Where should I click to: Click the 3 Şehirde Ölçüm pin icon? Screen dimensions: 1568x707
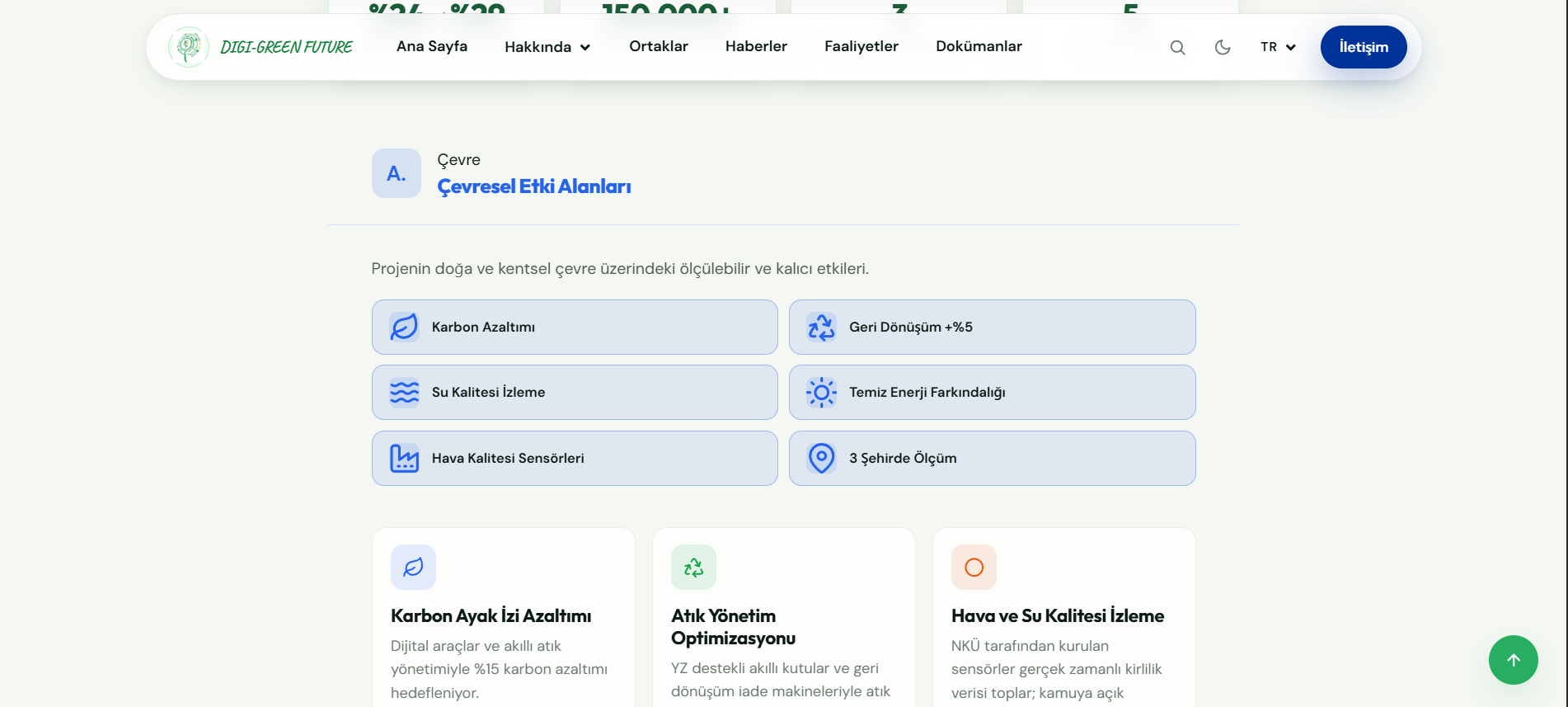coord(822,458)
